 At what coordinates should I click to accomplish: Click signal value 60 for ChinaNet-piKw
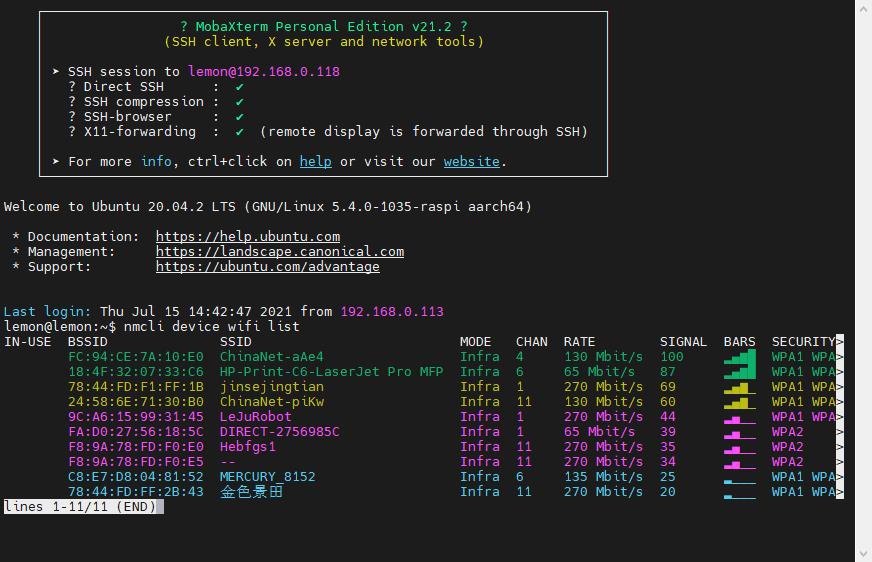tap(668, 401)
